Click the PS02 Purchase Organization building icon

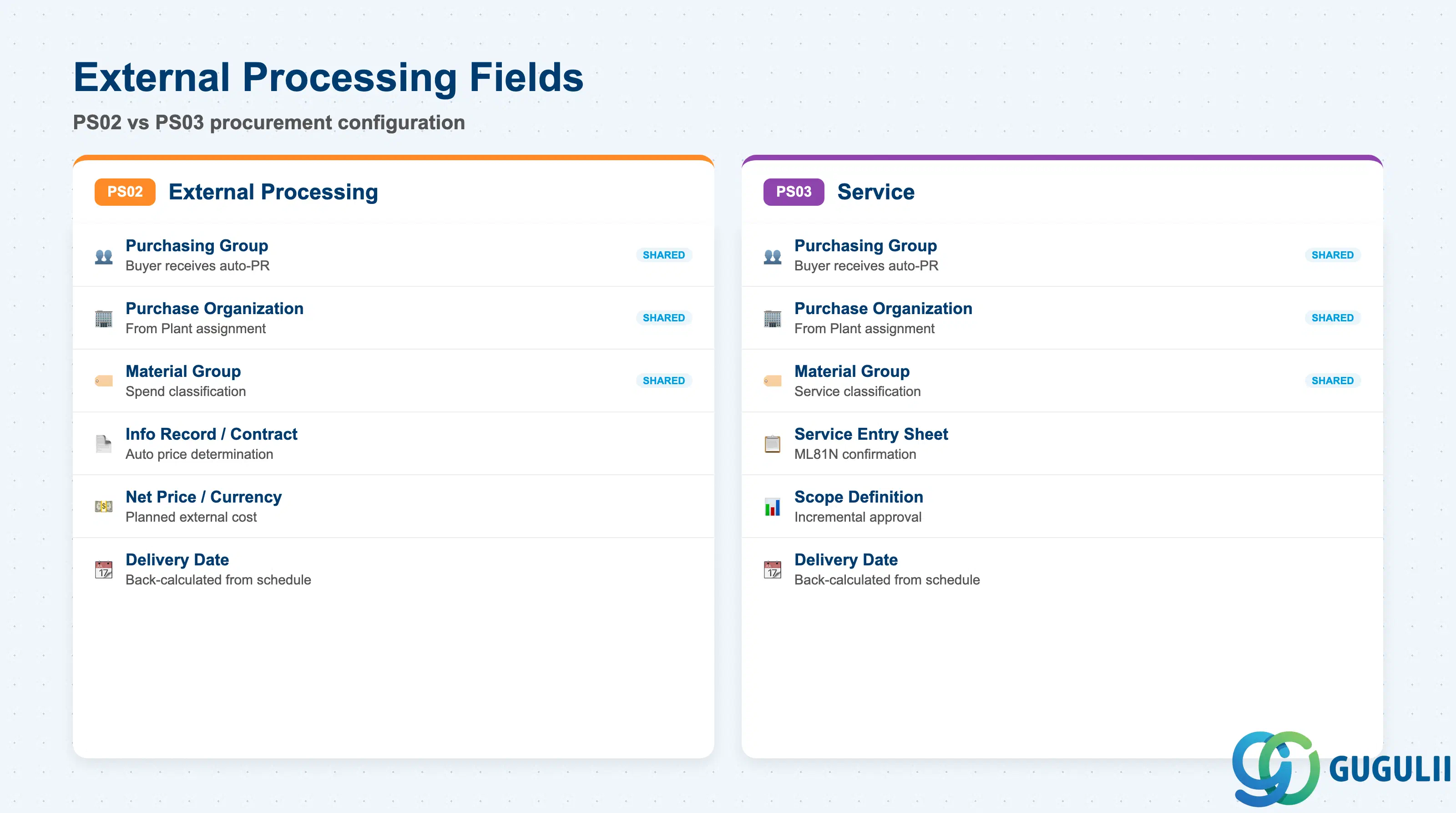[x=103, y=319]
